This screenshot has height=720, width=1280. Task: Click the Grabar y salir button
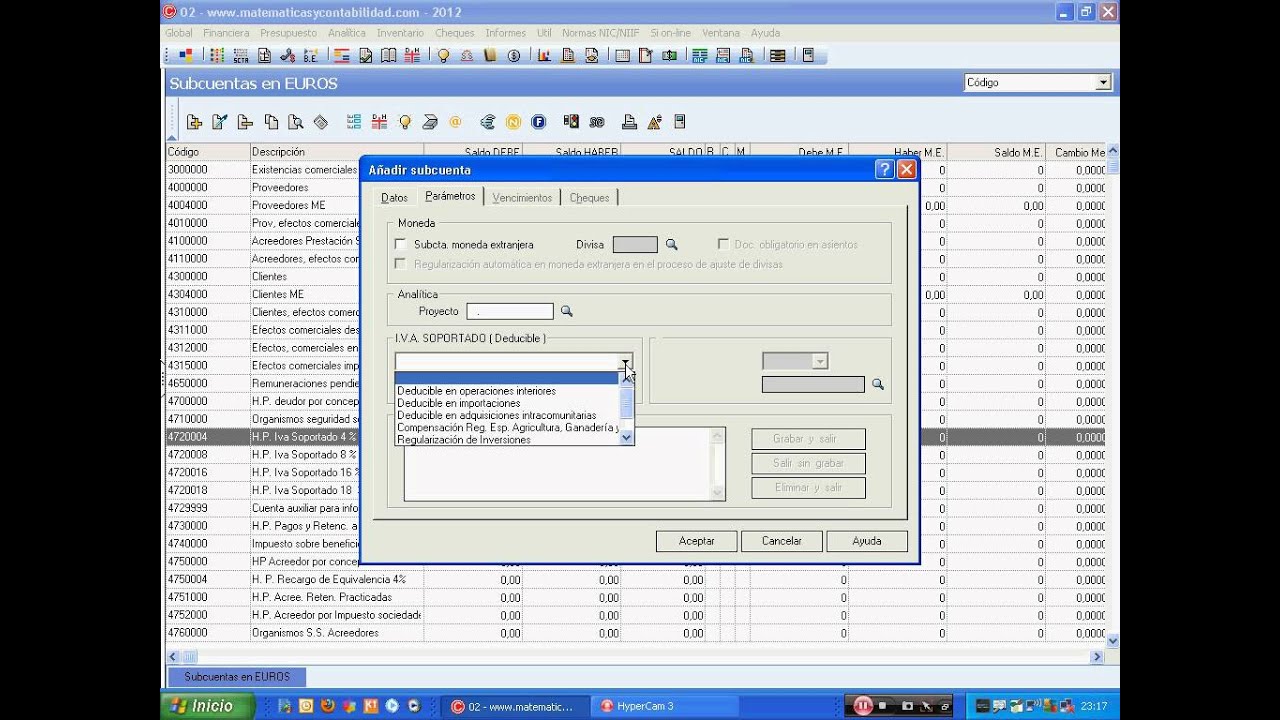click(x=808, y=439)
